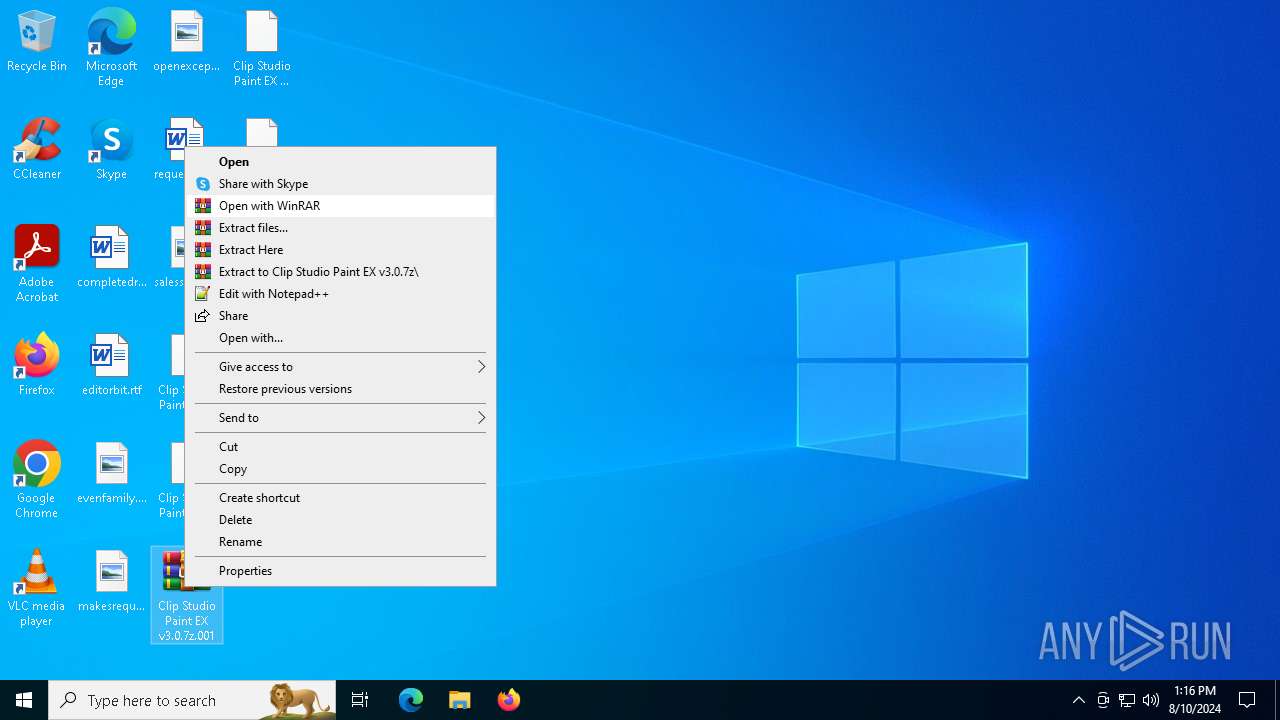Extract to Clip Studio Paint EX v3.0.7z\ folder
Image resolution: width=1280 pixels, height=720 pixels.
[x=340, y=272]
